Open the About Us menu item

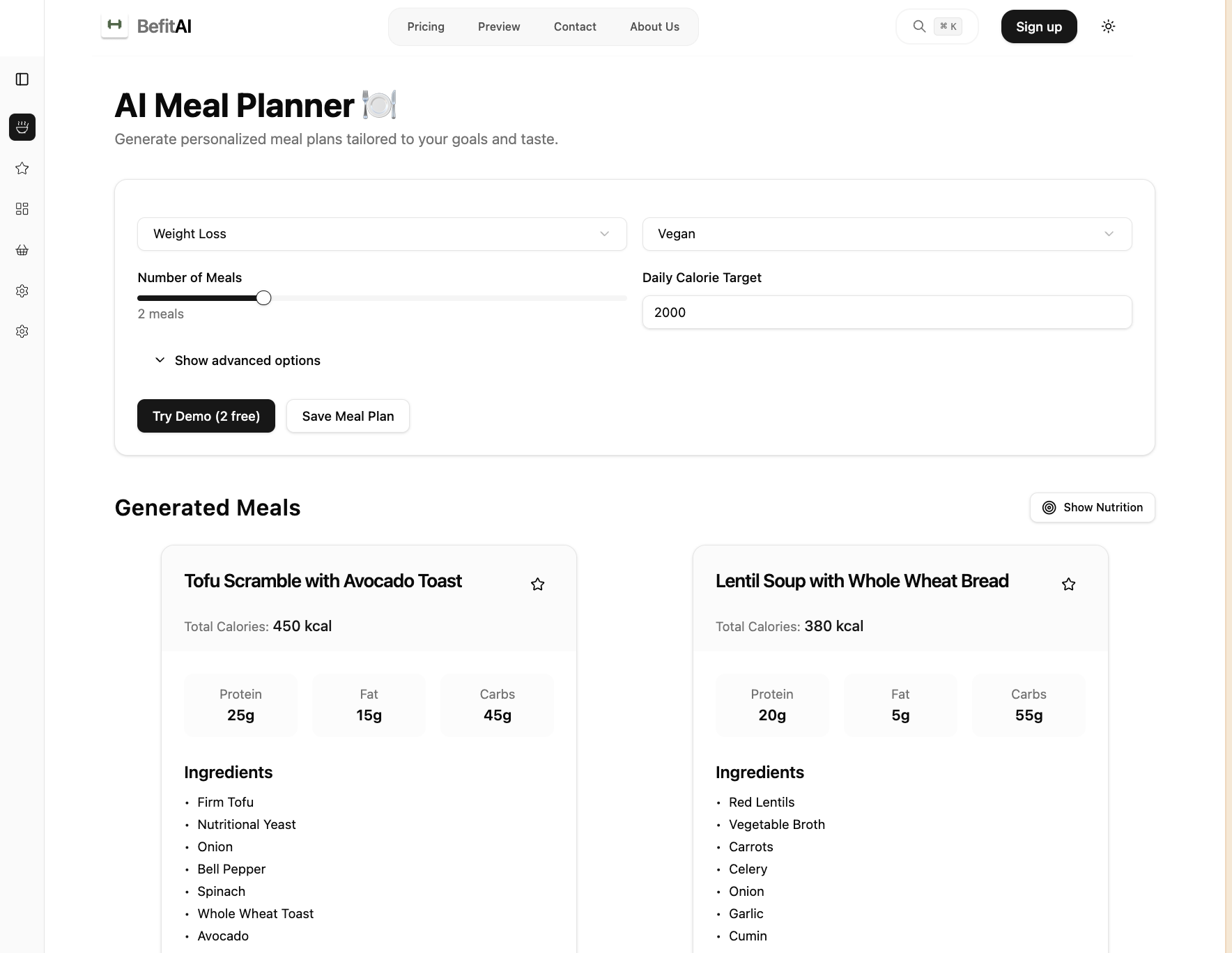(x=654, y=26)
